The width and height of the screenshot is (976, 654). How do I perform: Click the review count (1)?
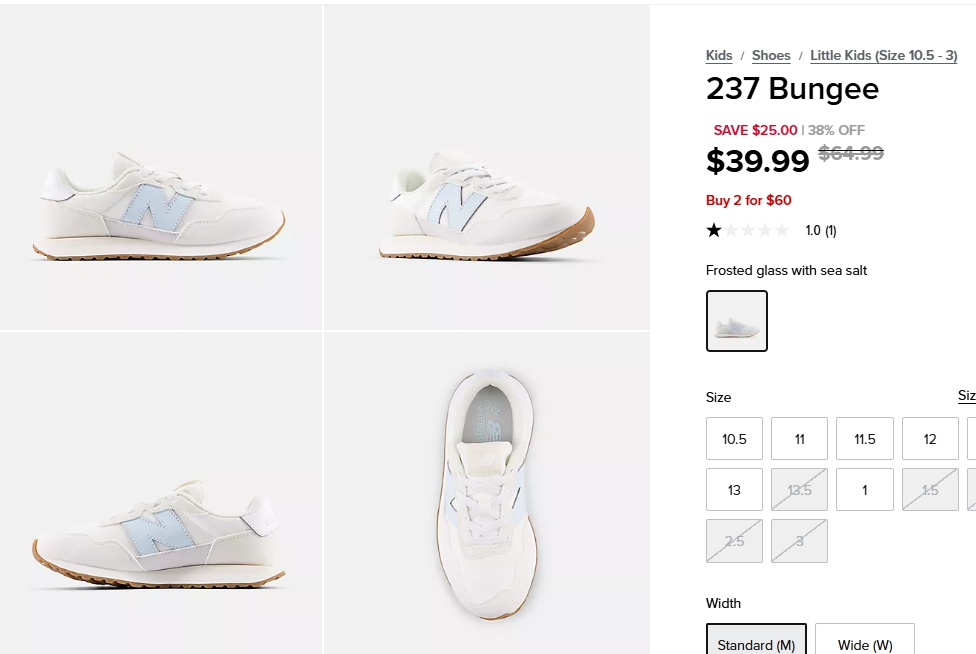821,231
